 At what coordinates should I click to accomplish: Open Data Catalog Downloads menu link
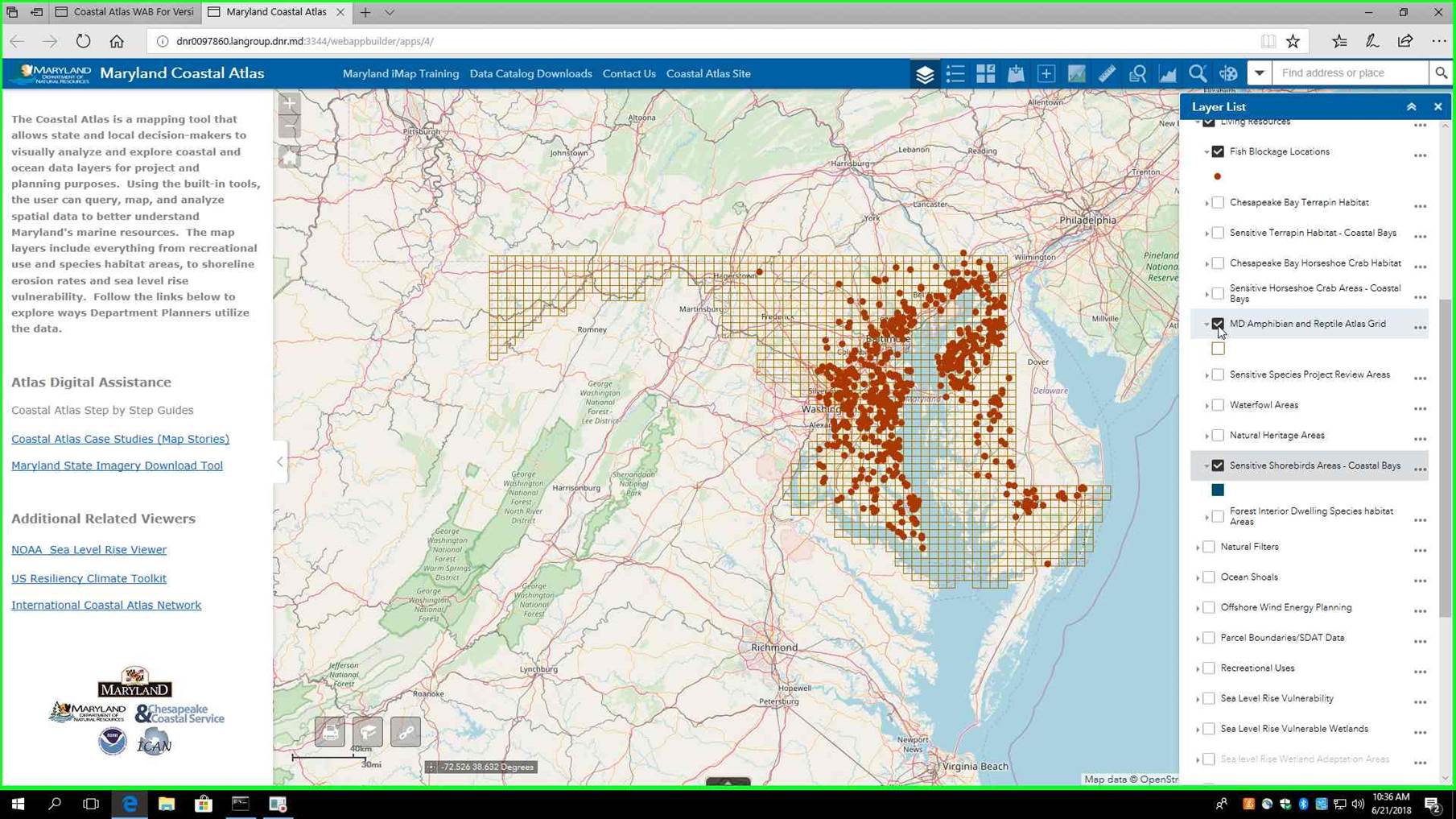point(530,74)
